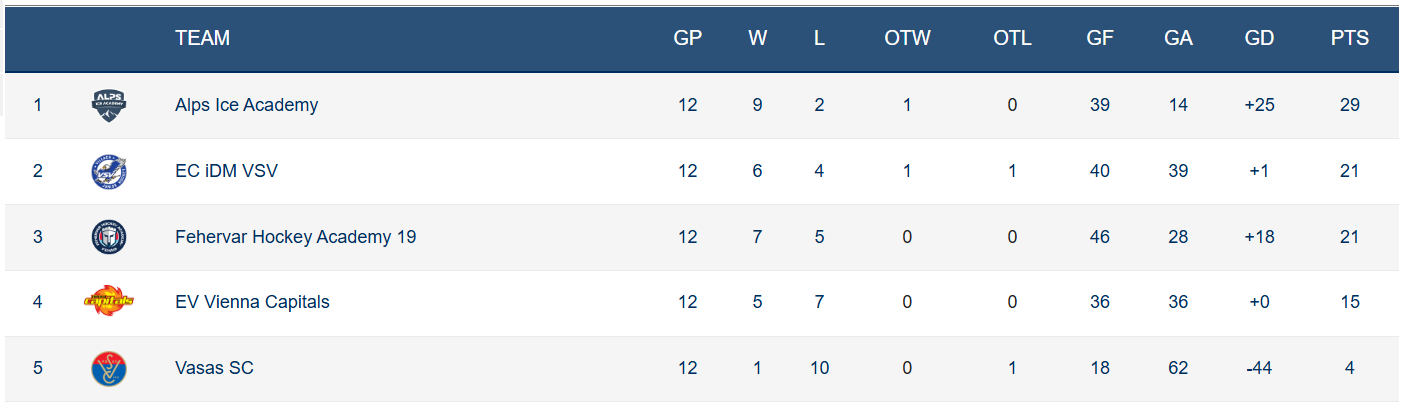Select the Vasas SC team name
Screen dimensions: 1401x406
tap(214, 368)
